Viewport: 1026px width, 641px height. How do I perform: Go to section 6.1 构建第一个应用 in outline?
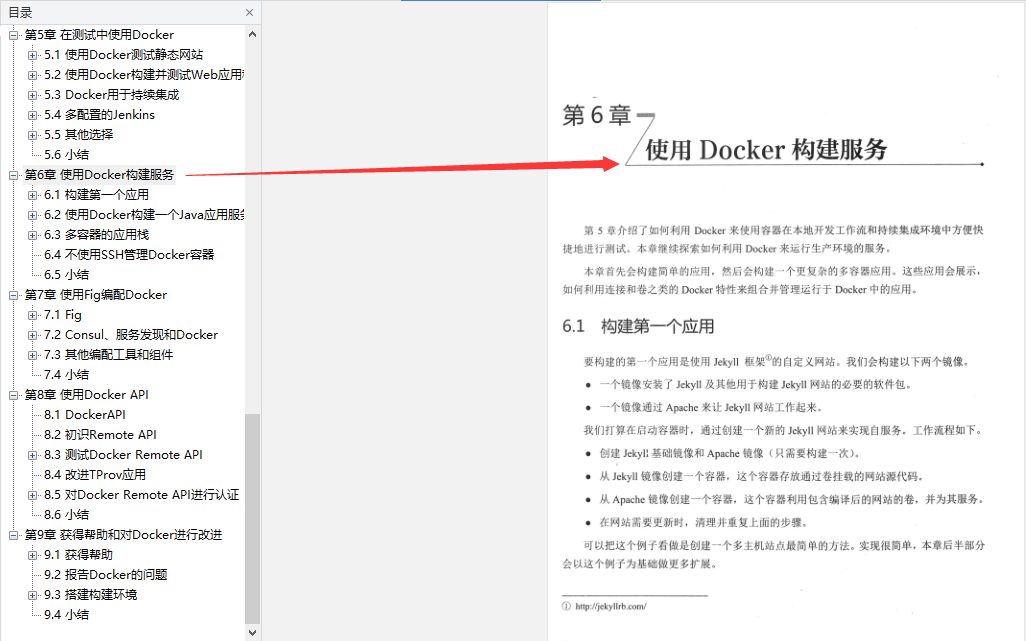[x=96, y=195]
